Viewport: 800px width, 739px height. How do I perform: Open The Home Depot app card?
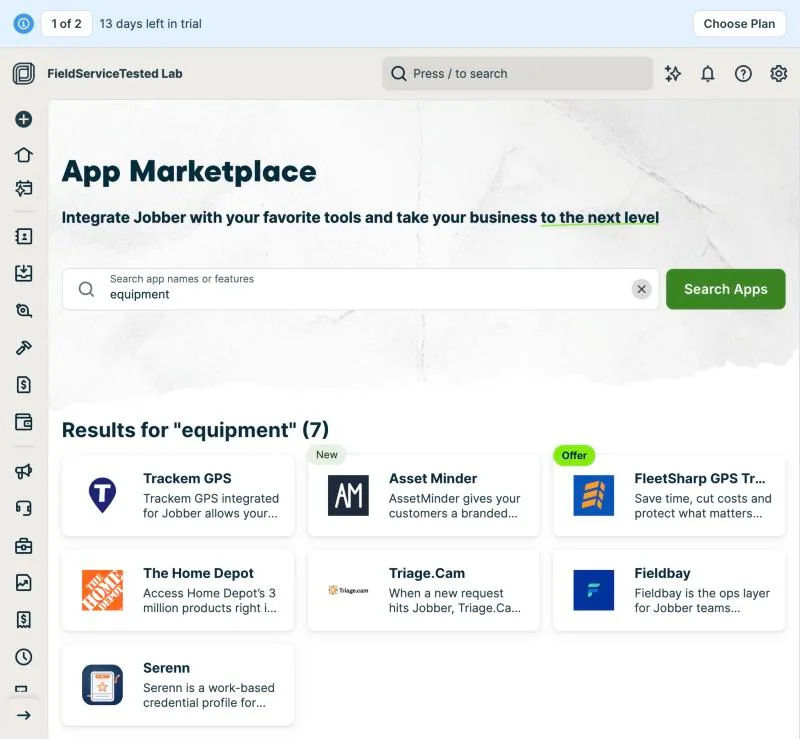[178, 590]
